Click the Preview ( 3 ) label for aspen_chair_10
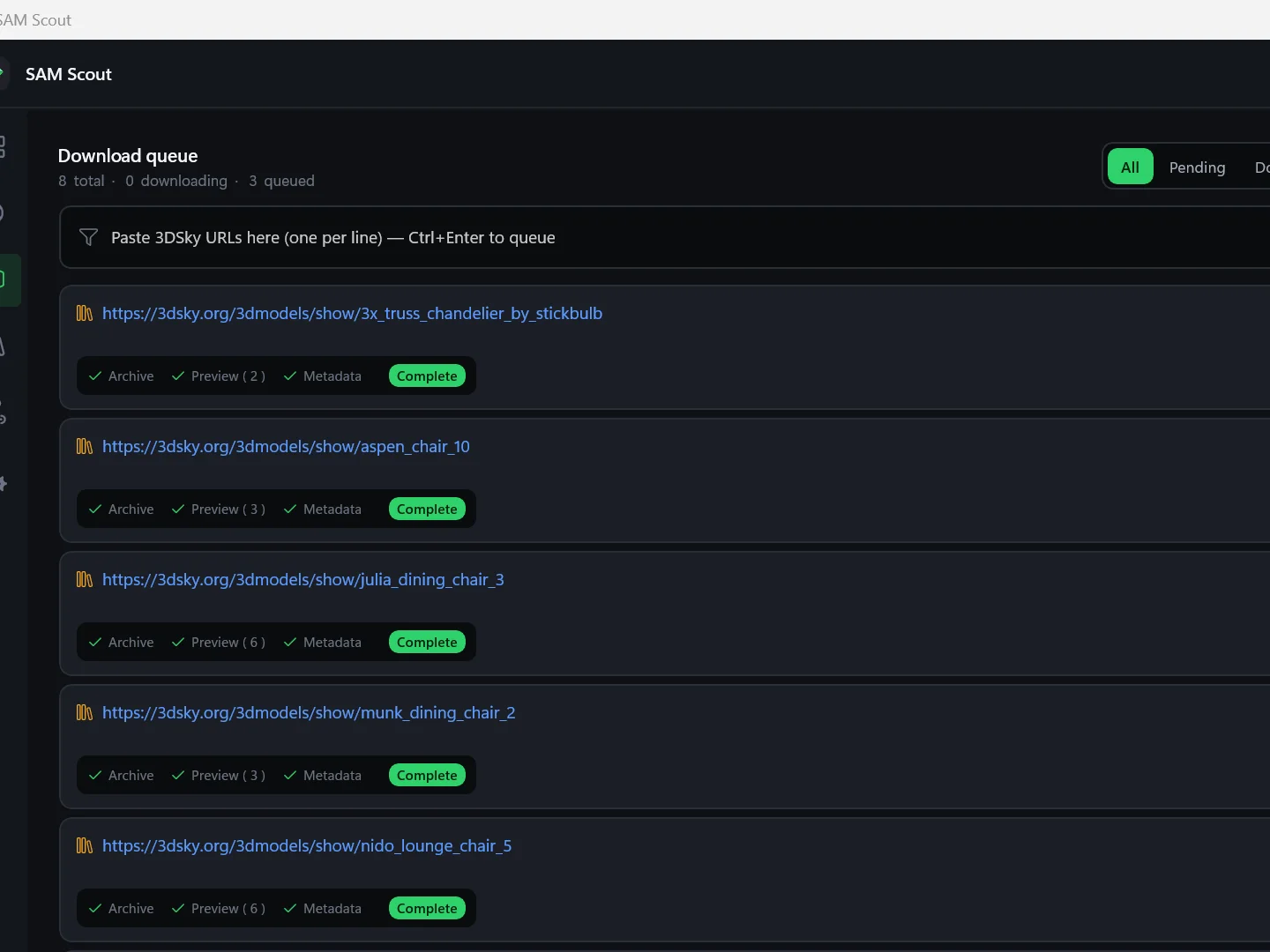The height and width of the screenshot is (952, 1270). (x=228, y=509)
